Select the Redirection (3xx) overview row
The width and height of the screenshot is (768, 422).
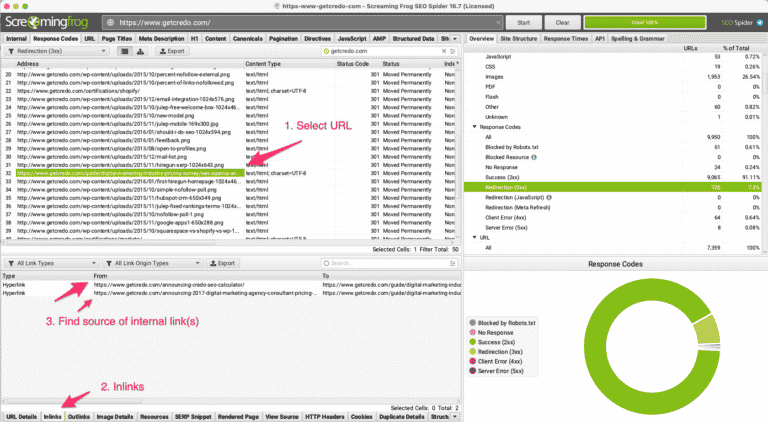coord(613,187)
